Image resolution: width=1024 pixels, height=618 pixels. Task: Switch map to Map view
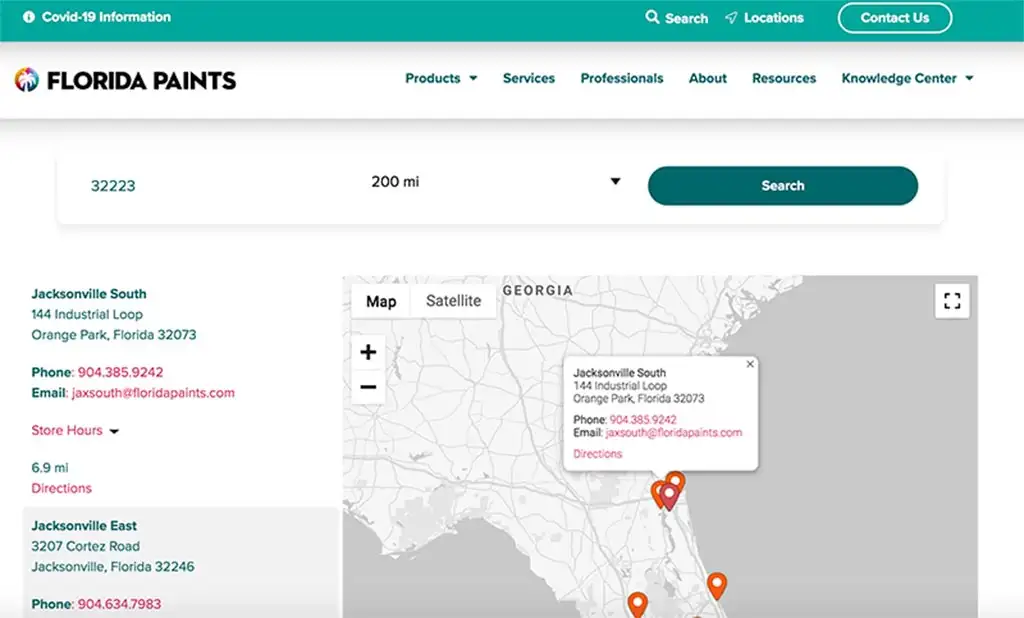point(381,301)
